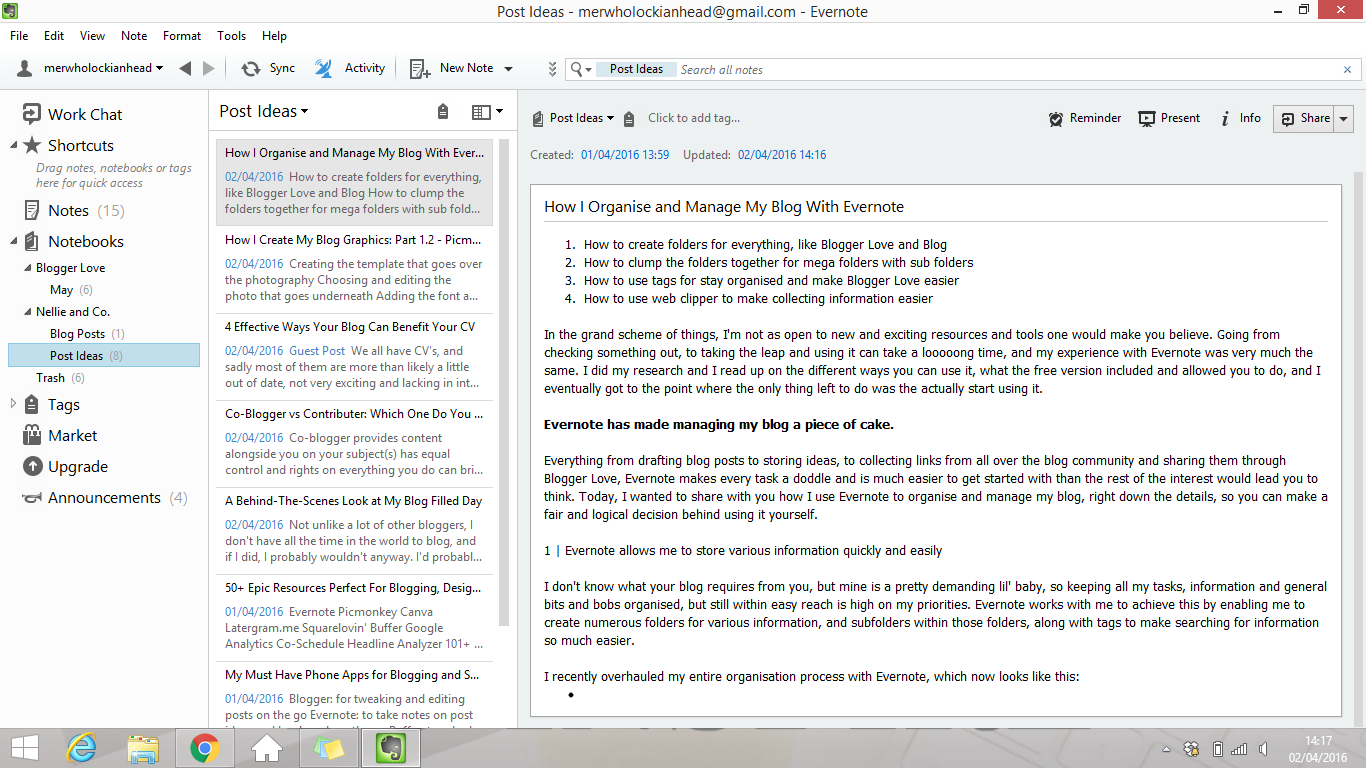Create a note with New Note icon
The height and width of the screenshot is (768, 1366).
[x=420, y=68]
